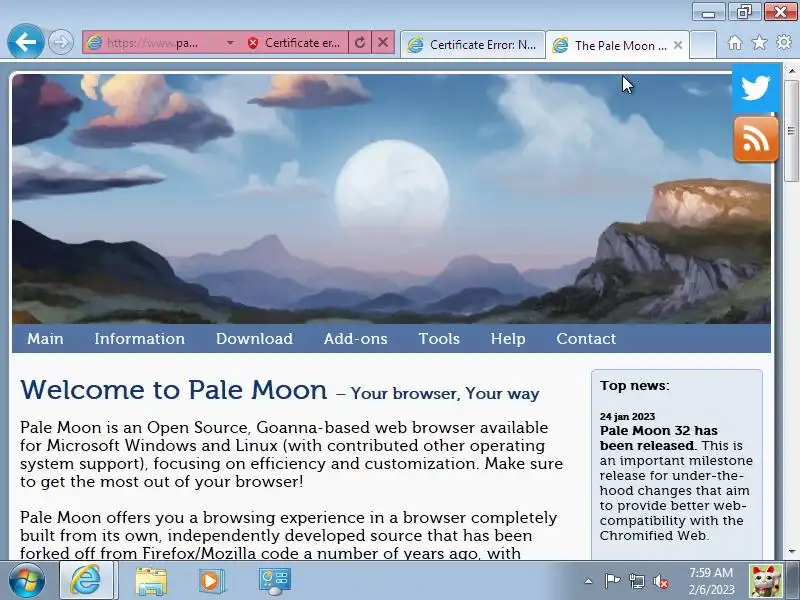Click the 'Welcome to Pale Moon' heading
Screen dimensions: 800x600
(173, 390)
